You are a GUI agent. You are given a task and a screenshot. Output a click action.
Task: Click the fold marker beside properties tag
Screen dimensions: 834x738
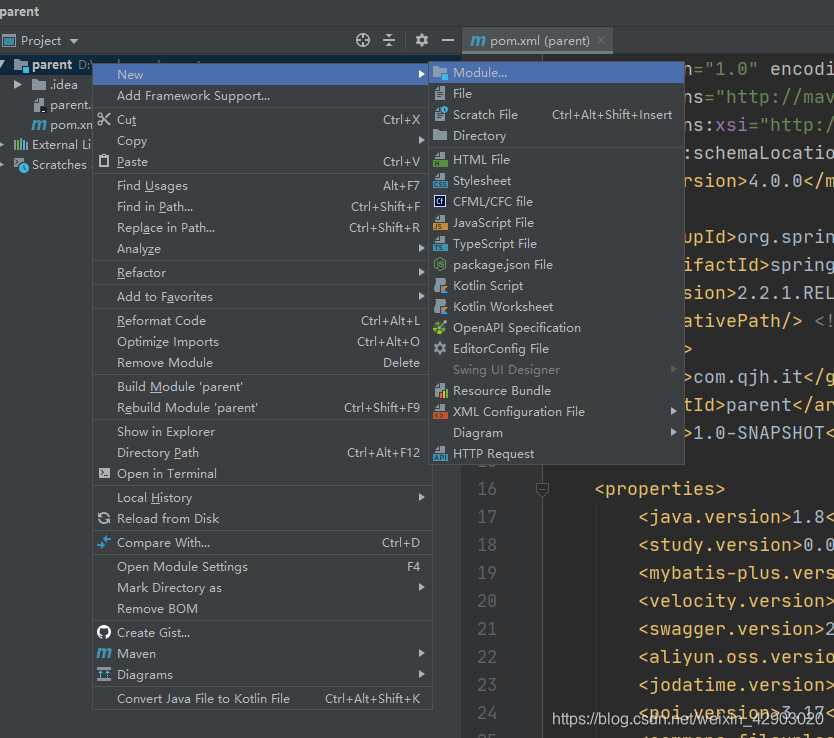click(x=542, y=489)
